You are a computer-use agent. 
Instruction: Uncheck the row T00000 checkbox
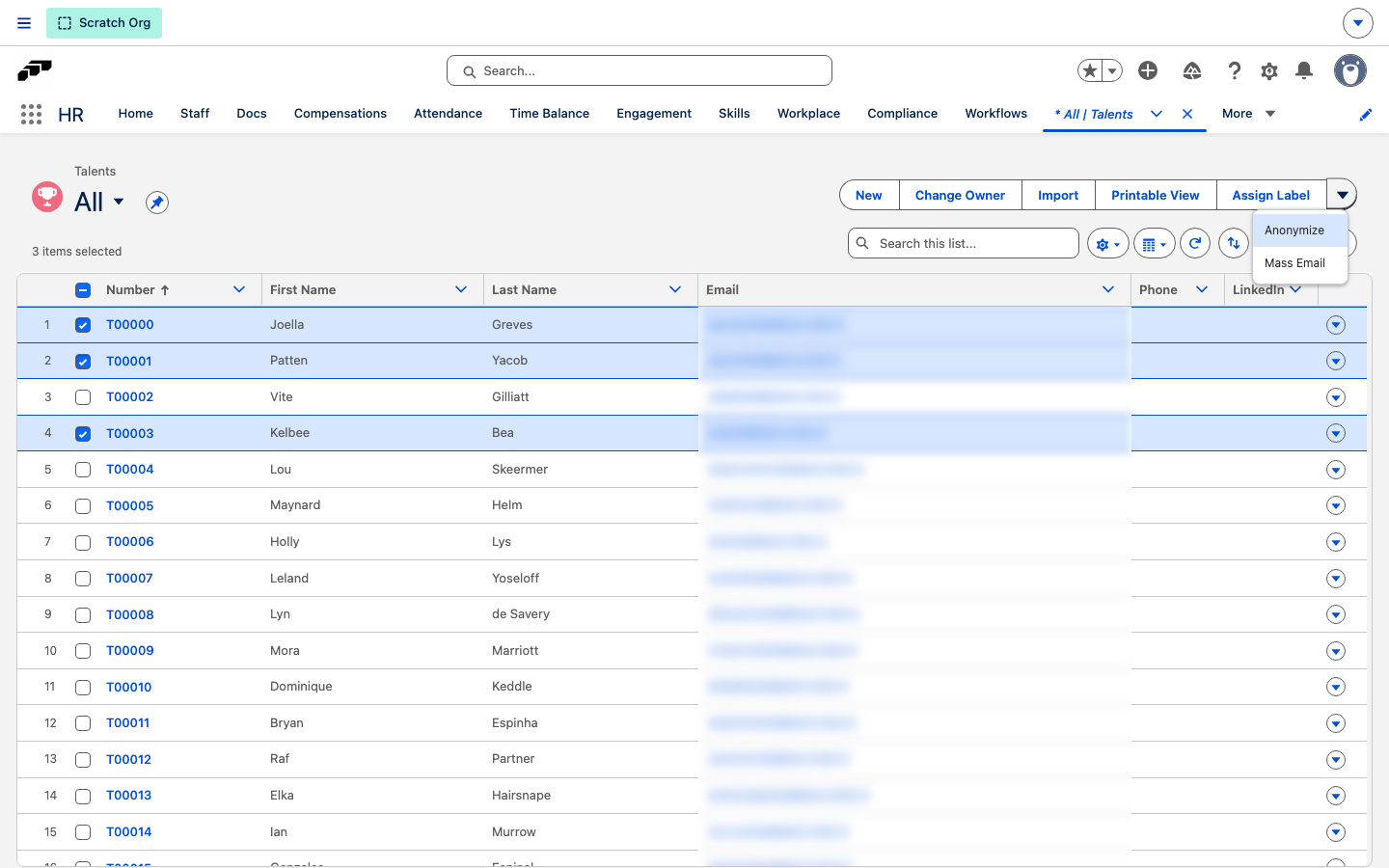[x=83, y=325]
